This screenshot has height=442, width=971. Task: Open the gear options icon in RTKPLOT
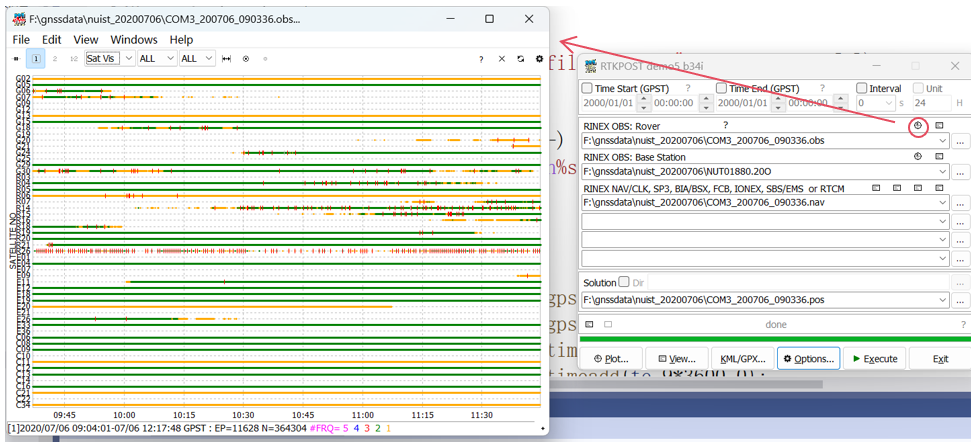click(x=539, y=59)
